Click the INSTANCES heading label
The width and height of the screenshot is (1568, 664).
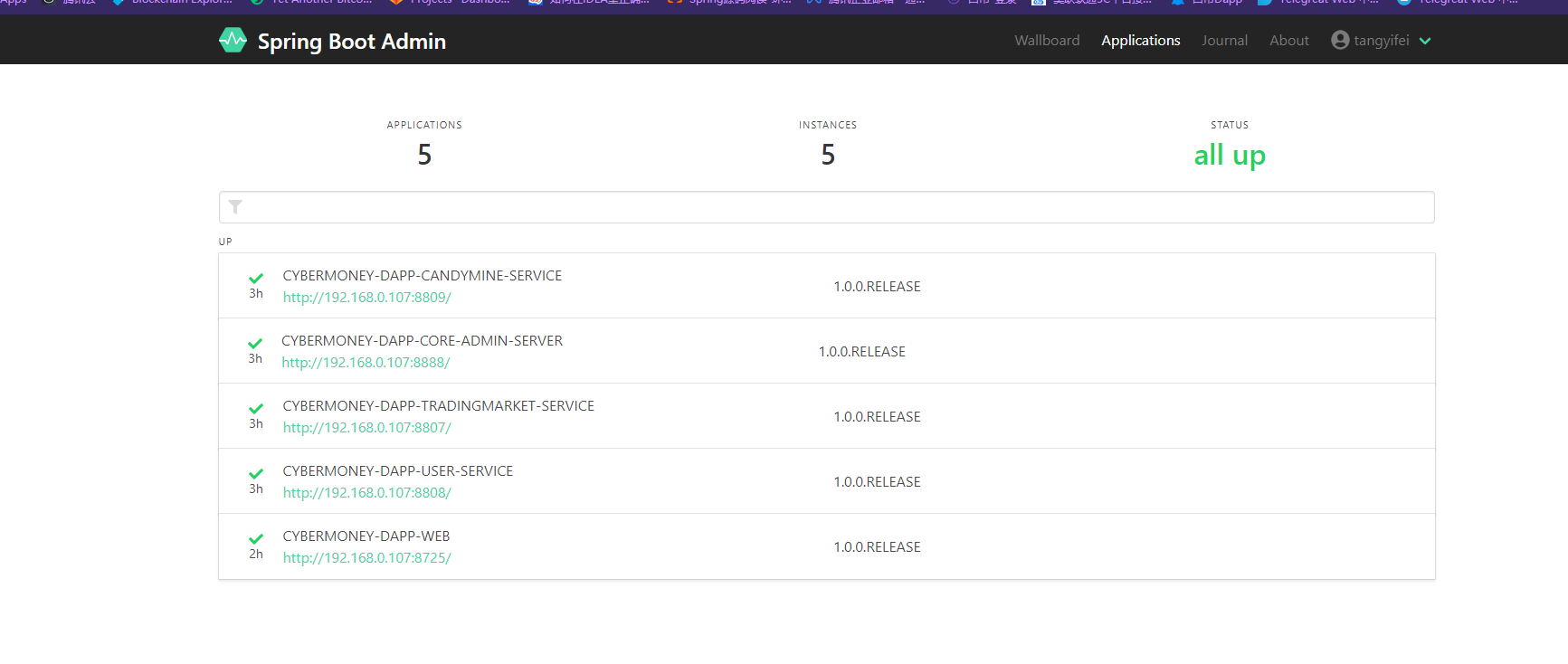[828, 125]
